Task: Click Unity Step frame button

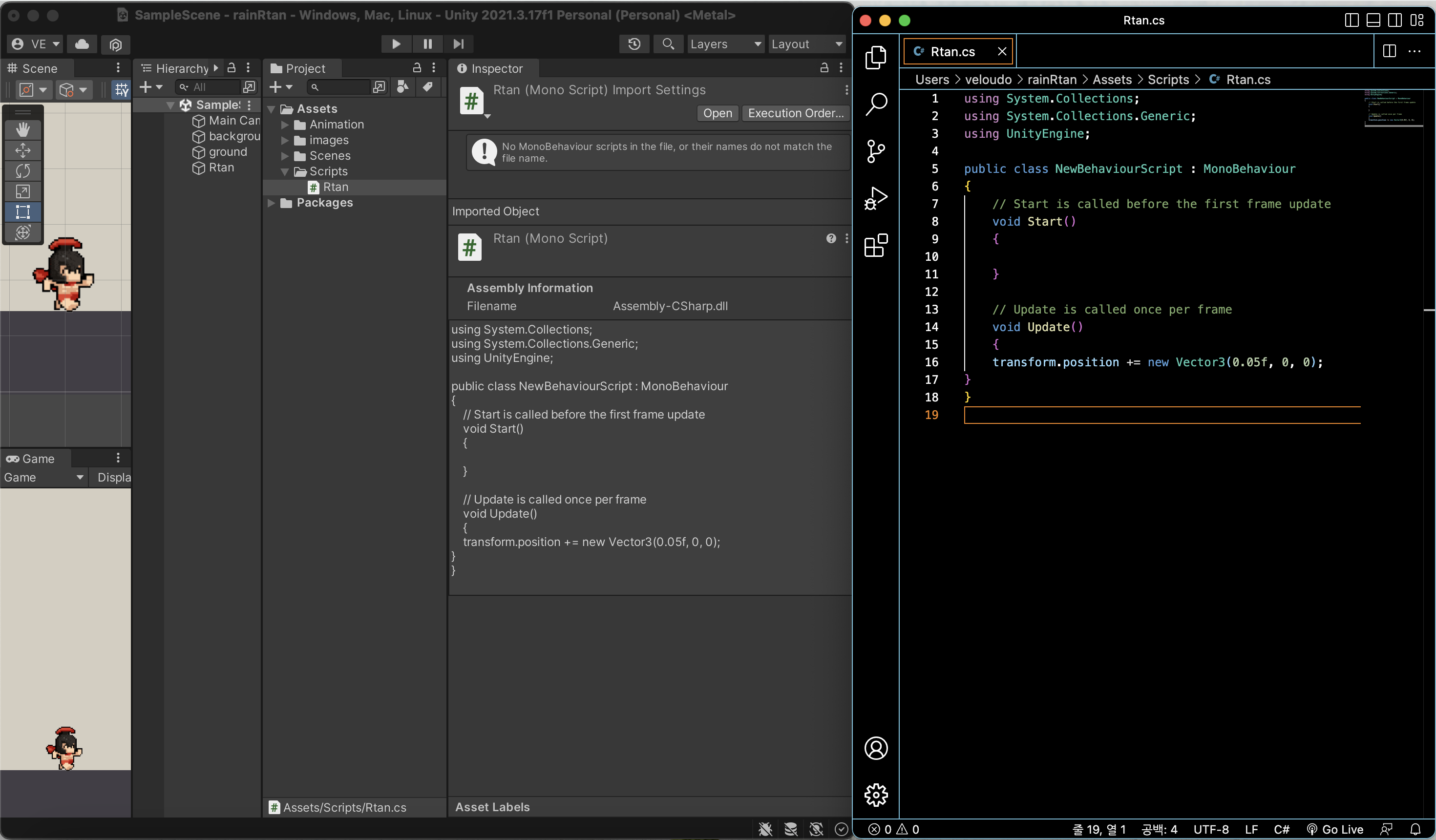Action: (x=458, y=44)
